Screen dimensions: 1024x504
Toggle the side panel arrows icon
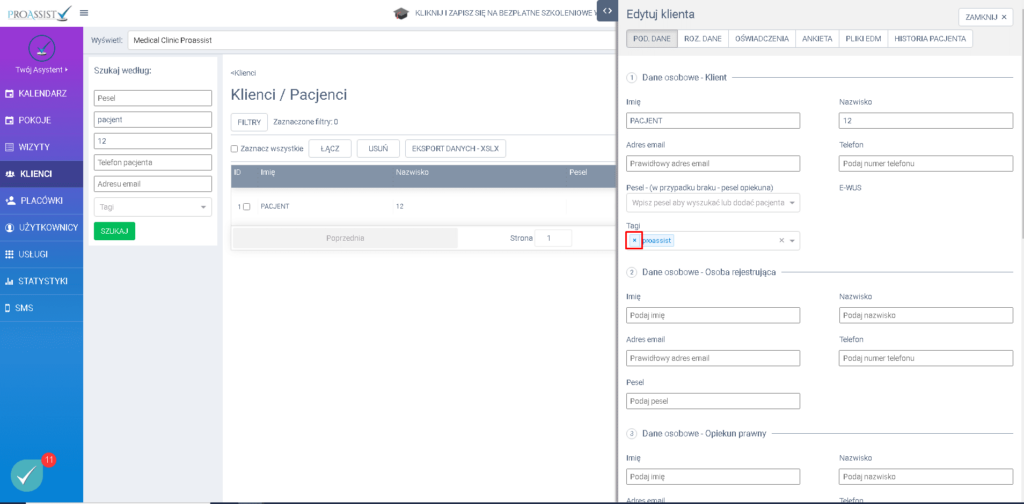click(x=607, y=12)
